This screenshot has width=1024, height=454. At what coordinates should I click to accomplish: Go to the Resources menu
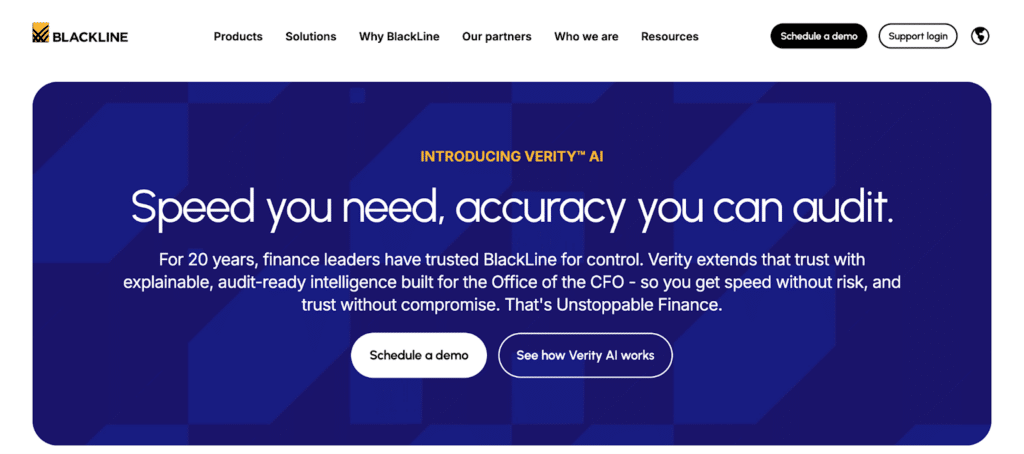[x=670, y=37]
